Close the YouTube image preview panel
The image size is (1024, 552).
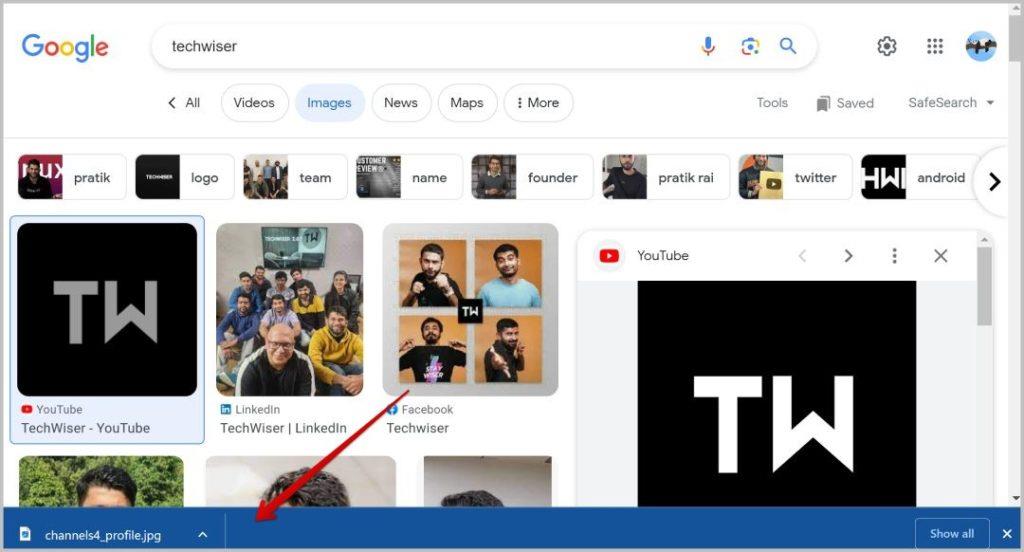pos(940,256)
